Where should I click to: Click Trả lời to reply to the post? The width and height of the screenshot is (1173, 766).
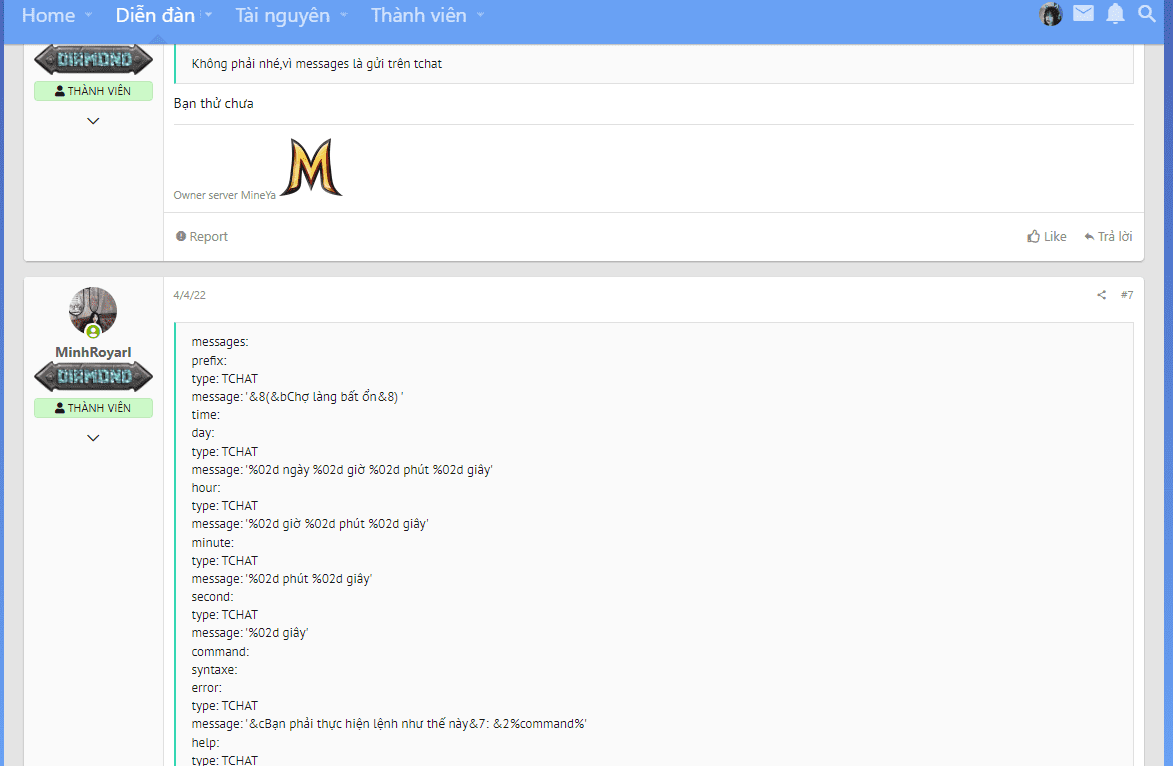[1108, 236]
